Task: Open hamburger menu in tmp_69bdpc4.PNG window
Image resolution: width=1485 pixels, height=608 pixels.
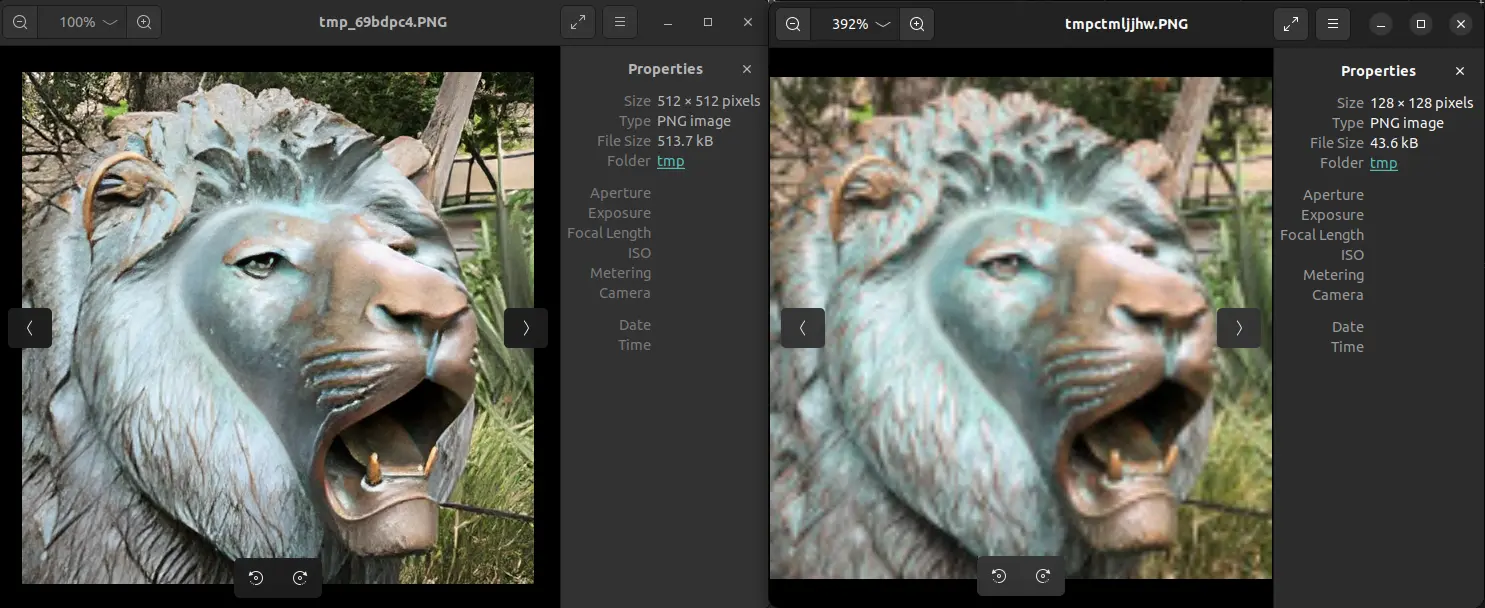Action: coord(620,22)
